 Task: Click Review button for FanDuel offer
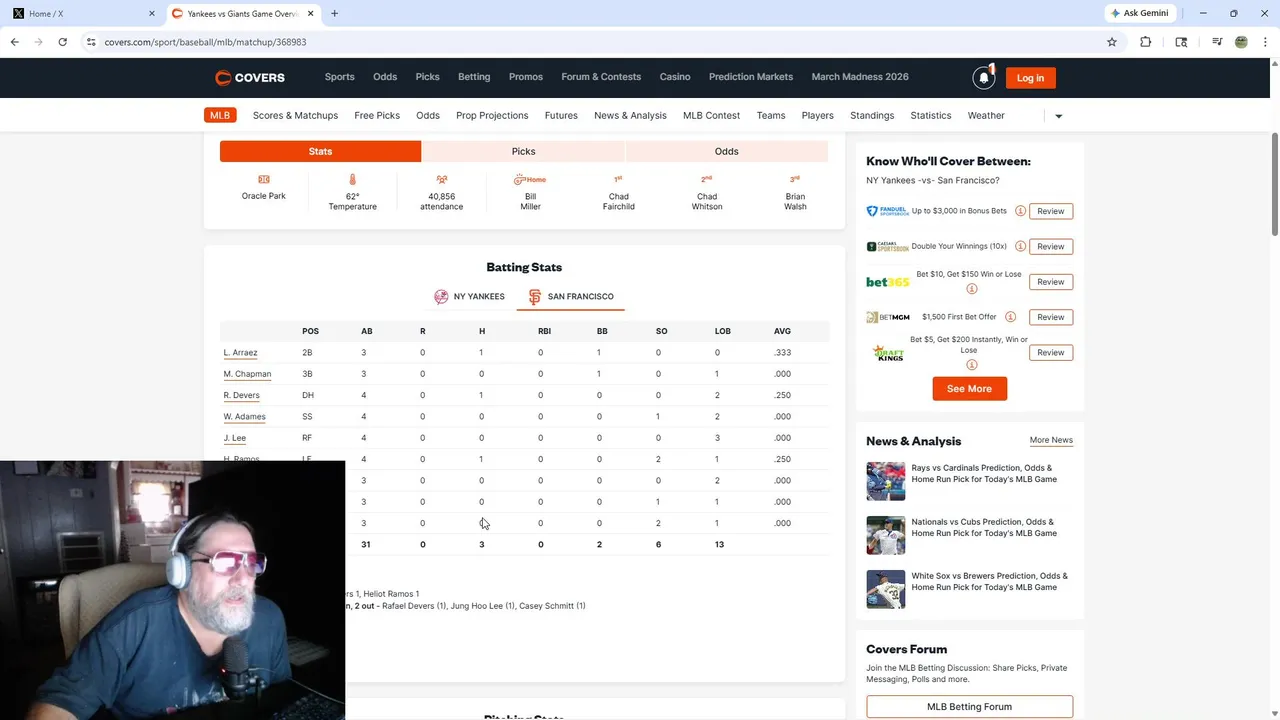(1050, 211)
